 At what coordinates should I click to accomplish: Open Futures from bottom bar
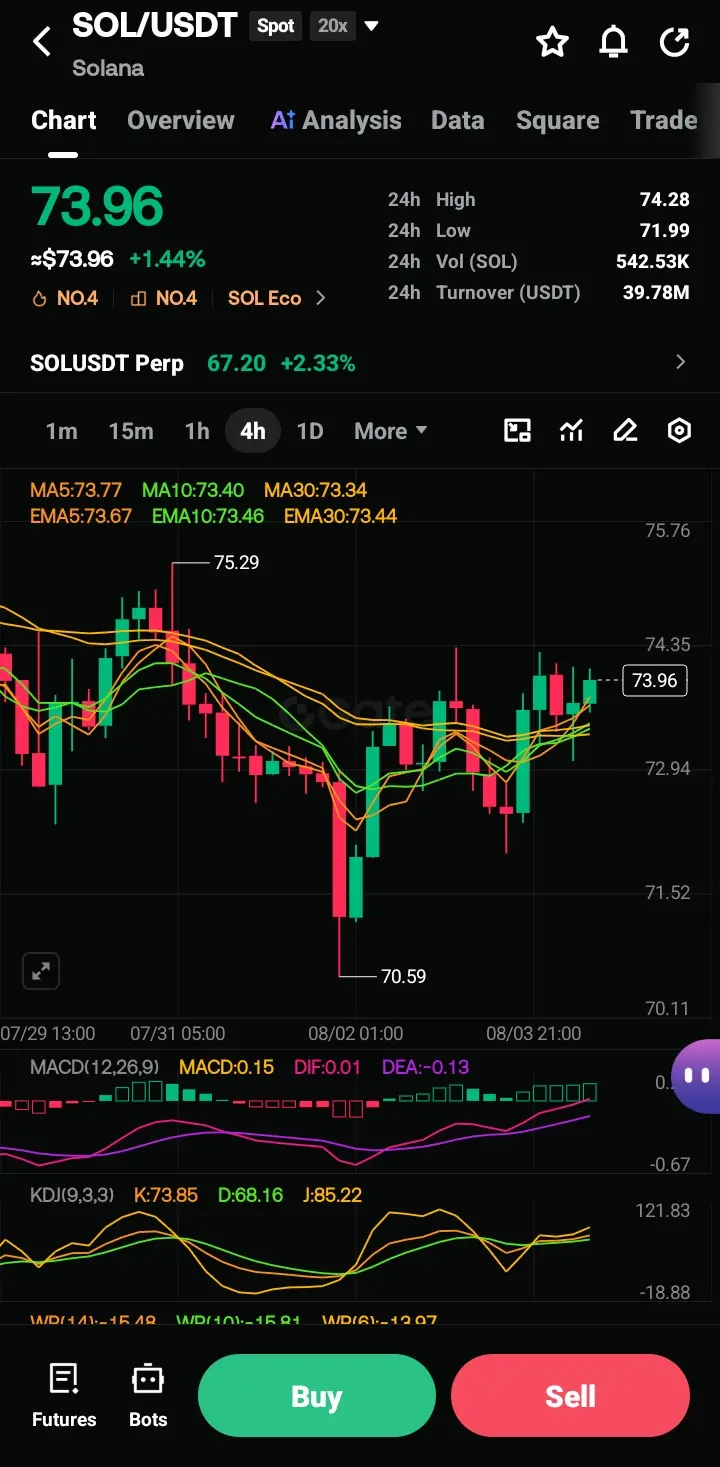point(64,1395)
